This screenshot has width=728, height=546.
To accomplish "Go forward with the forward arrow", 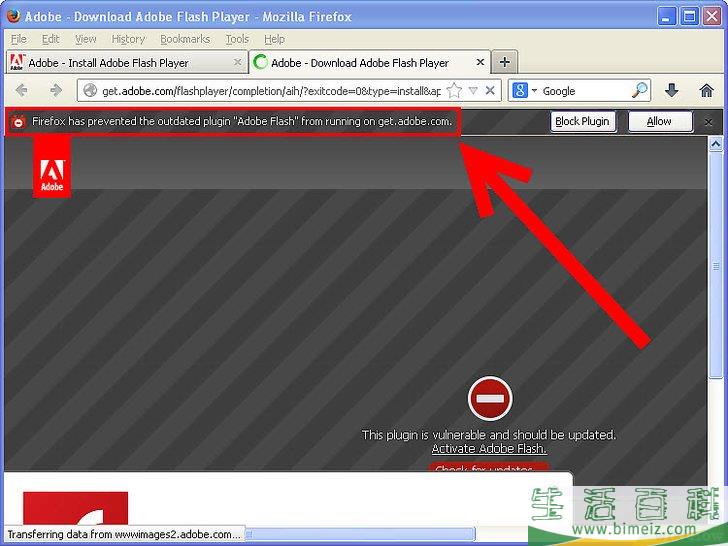I will pos(56,90).
